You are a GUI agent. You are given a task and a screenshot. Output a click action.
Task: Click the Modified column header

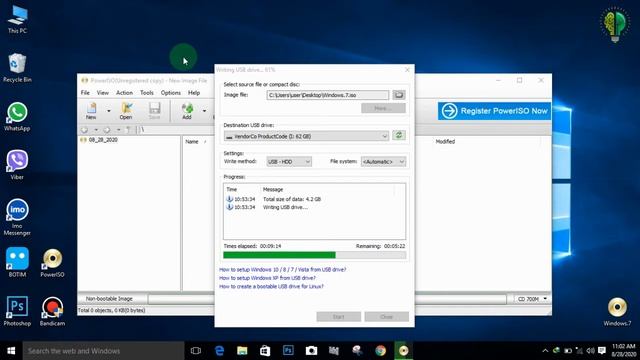(445, 142)
